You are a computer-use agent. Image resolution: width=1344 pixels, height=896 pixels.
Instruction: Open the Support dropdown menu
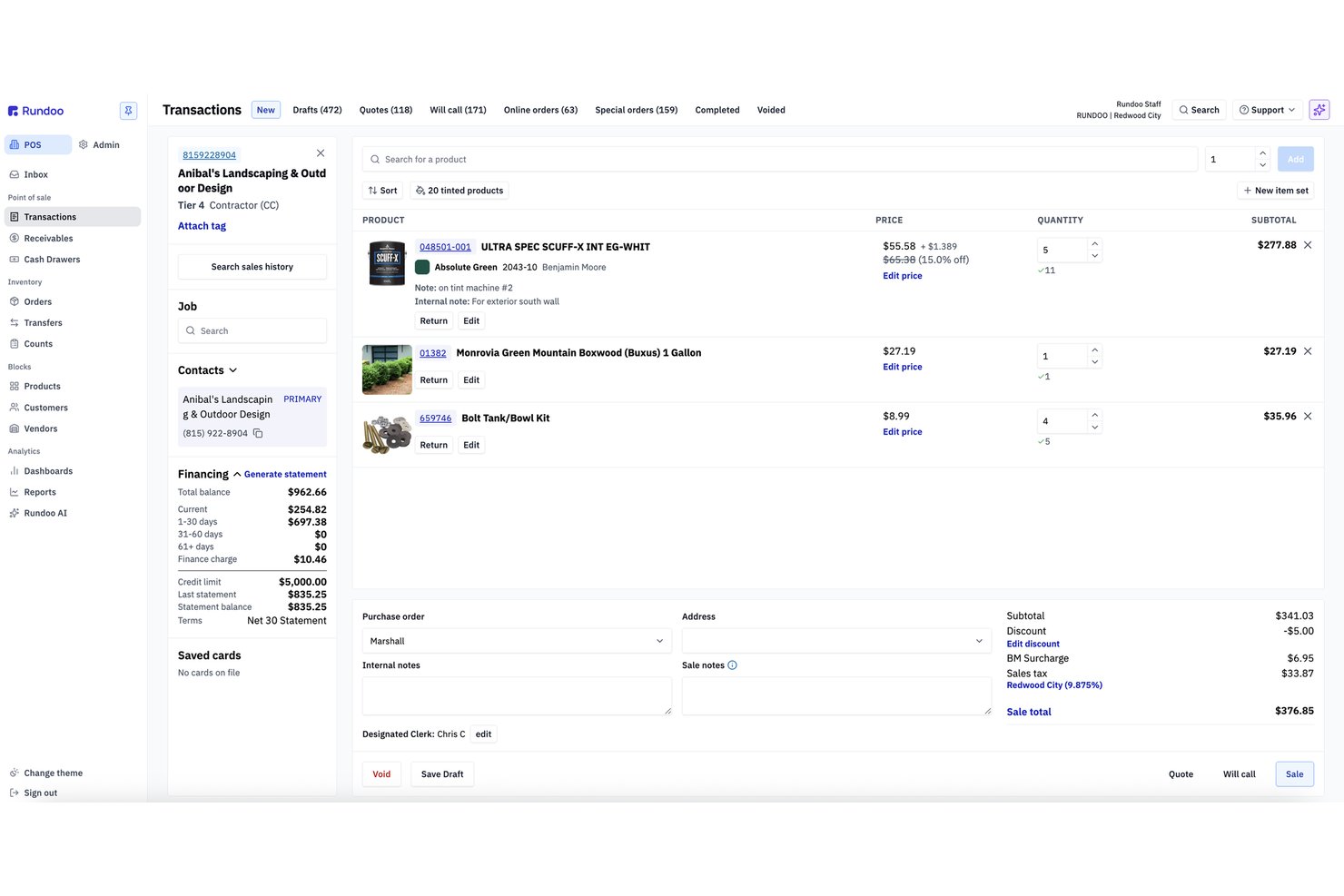[1268, 110]
